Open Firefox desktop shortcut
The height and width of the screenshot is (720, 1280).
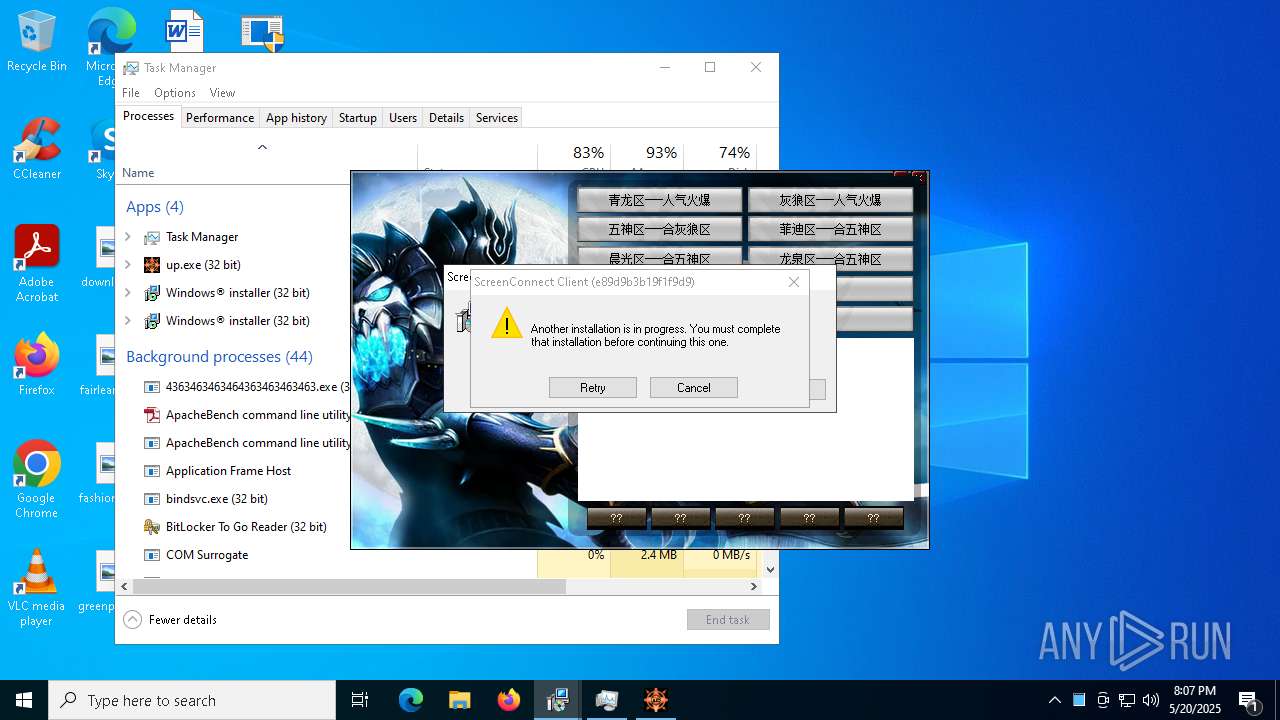[x=36, y=365]
